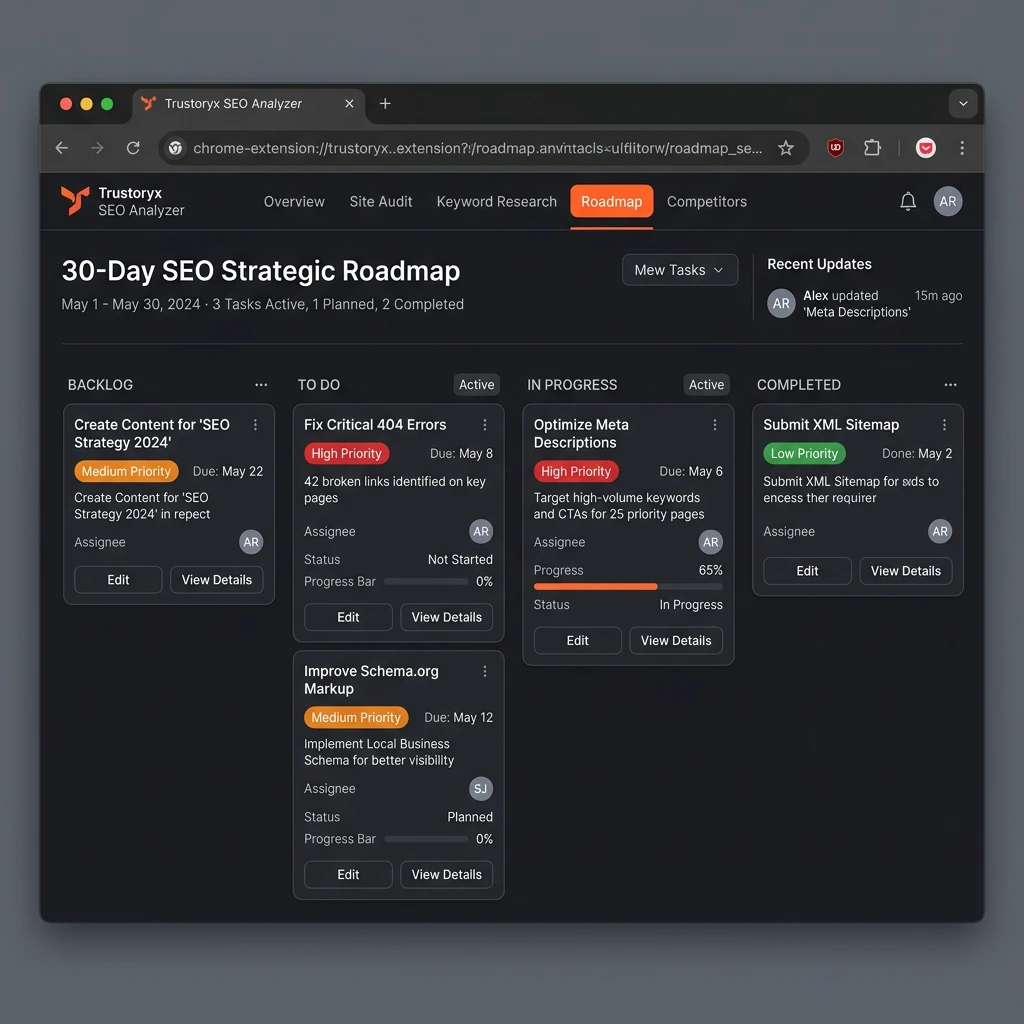Click the browser back arrow
The width and height of the screenshot is (1024, 1024).
(62, 148)
